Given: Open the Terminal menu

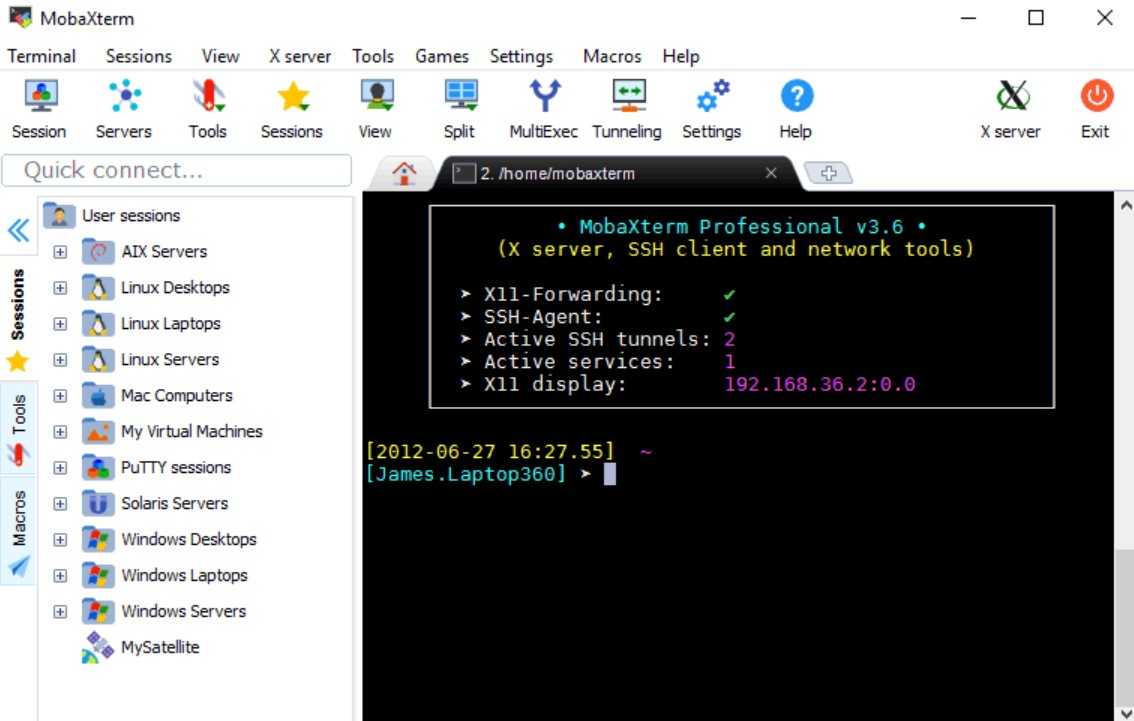Looking at the screenshot, I should [x=41, y=56].
